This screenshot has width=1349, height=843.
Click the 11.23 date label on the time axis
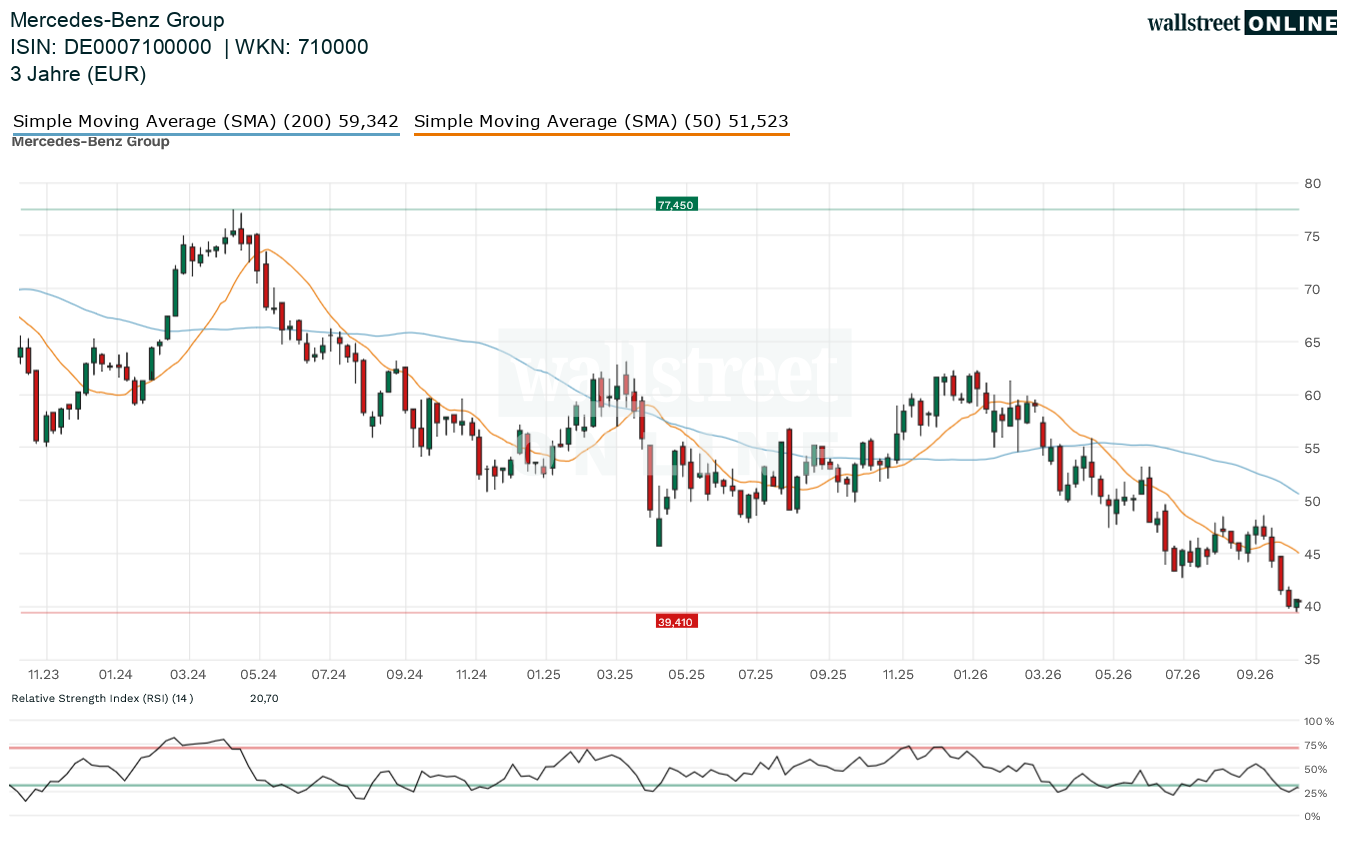coord(44,675)
